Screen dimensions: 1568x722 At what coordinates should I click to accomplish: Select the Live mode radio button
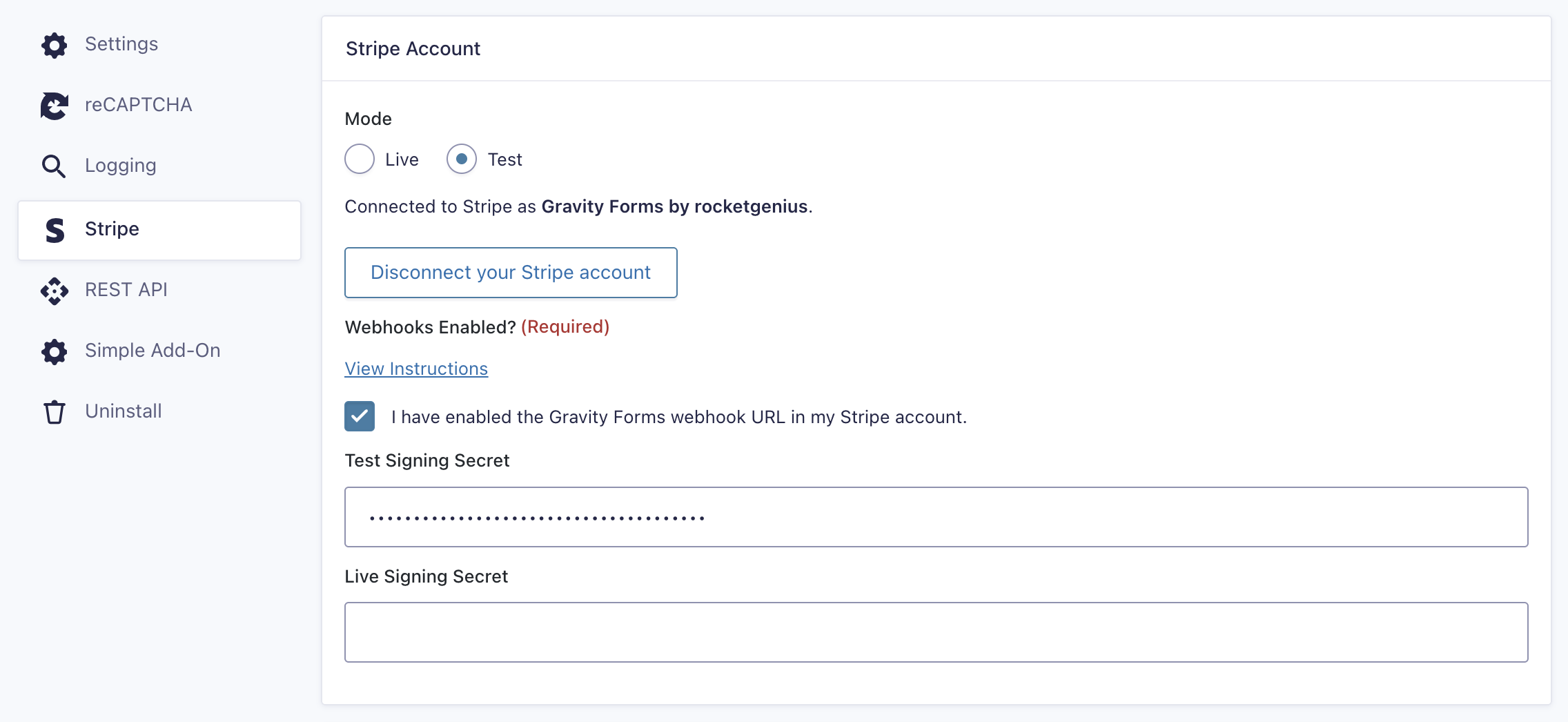point(360,159)
